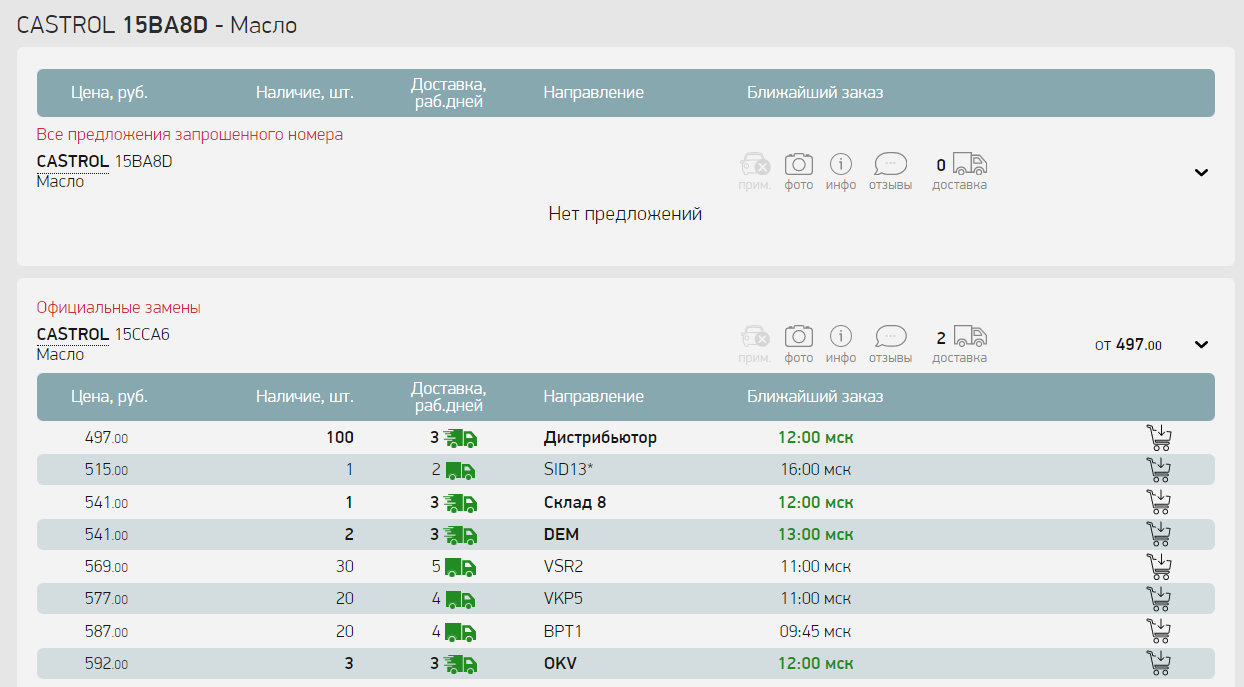Screen dimensions: 1244x687
Task: Open reviews bubble for CASTROL 15BA8D
Action: 890,164
